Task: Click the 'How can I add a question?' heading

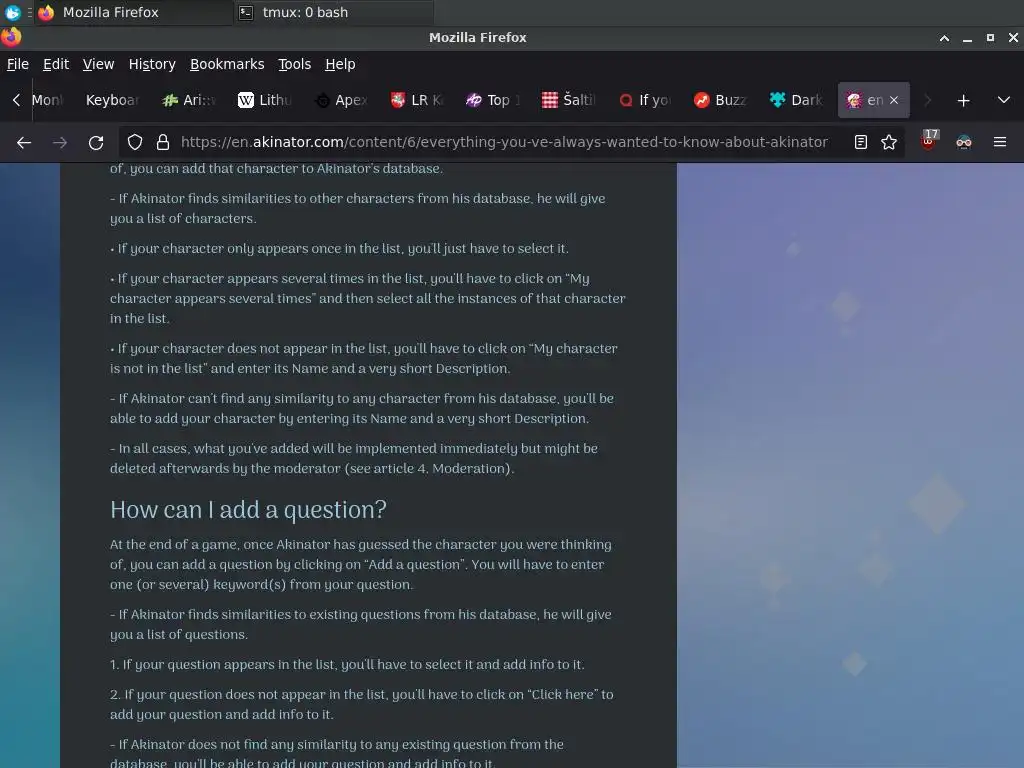Action: 248,510
